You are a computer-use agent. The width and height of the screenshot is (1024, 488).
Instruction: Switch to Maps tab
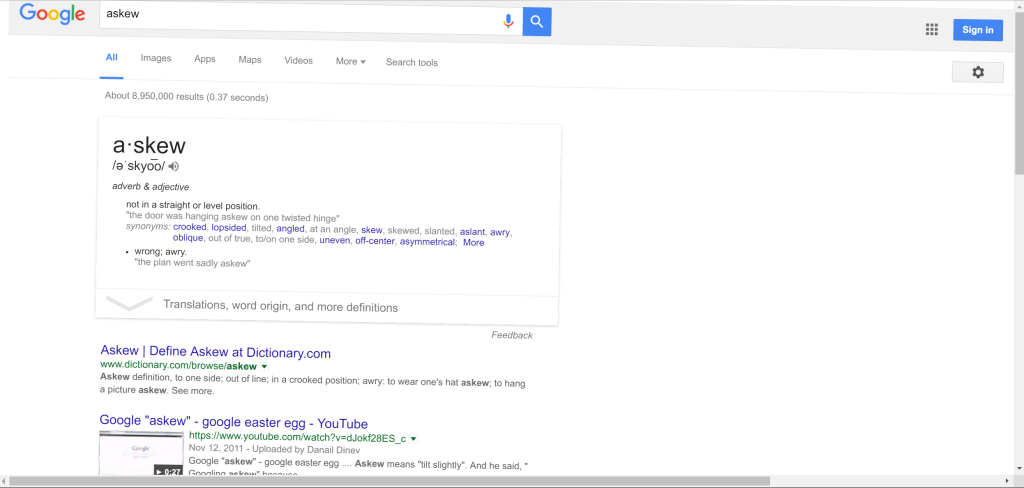(249, 59)
